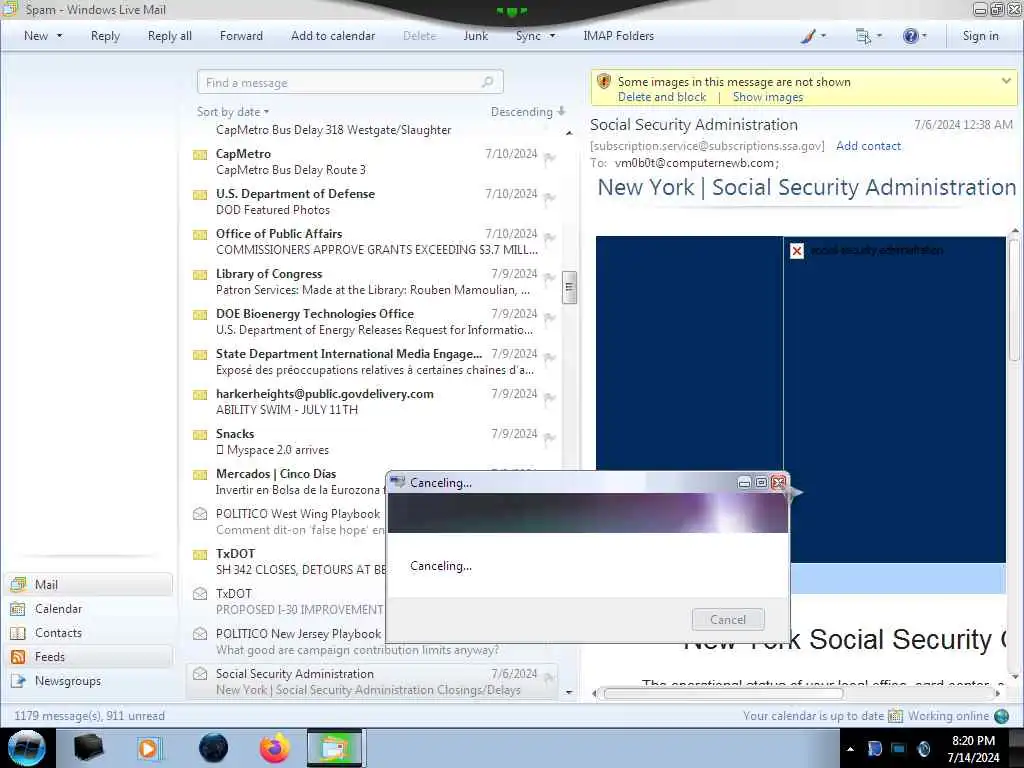Image resolution: width=1024 pixels, height=768 pixels.
Task: Click the broken image placeholder icon
Action: point(797,251)
